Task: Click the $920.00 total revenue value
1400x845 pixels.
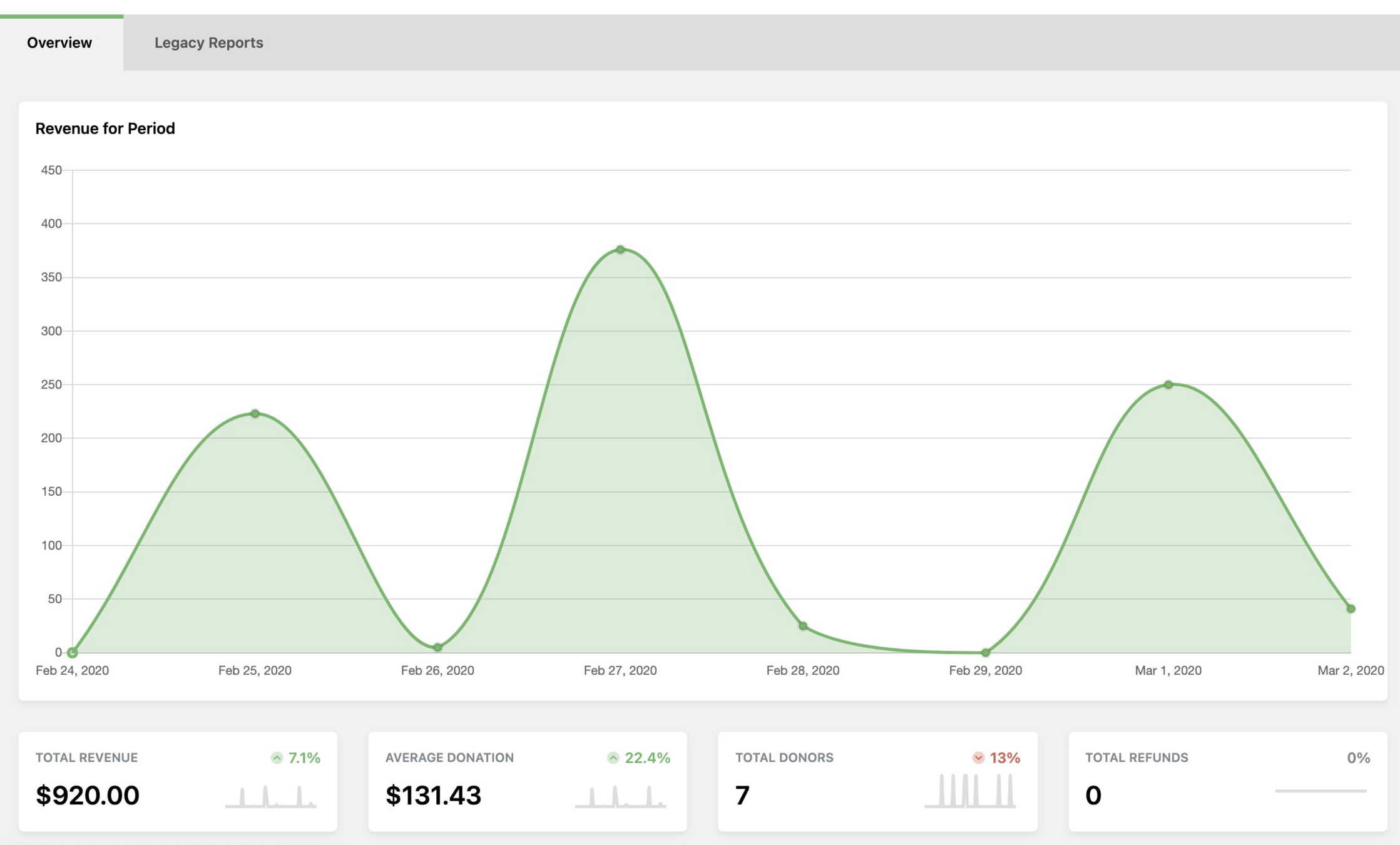Action: tap(88, 796)
